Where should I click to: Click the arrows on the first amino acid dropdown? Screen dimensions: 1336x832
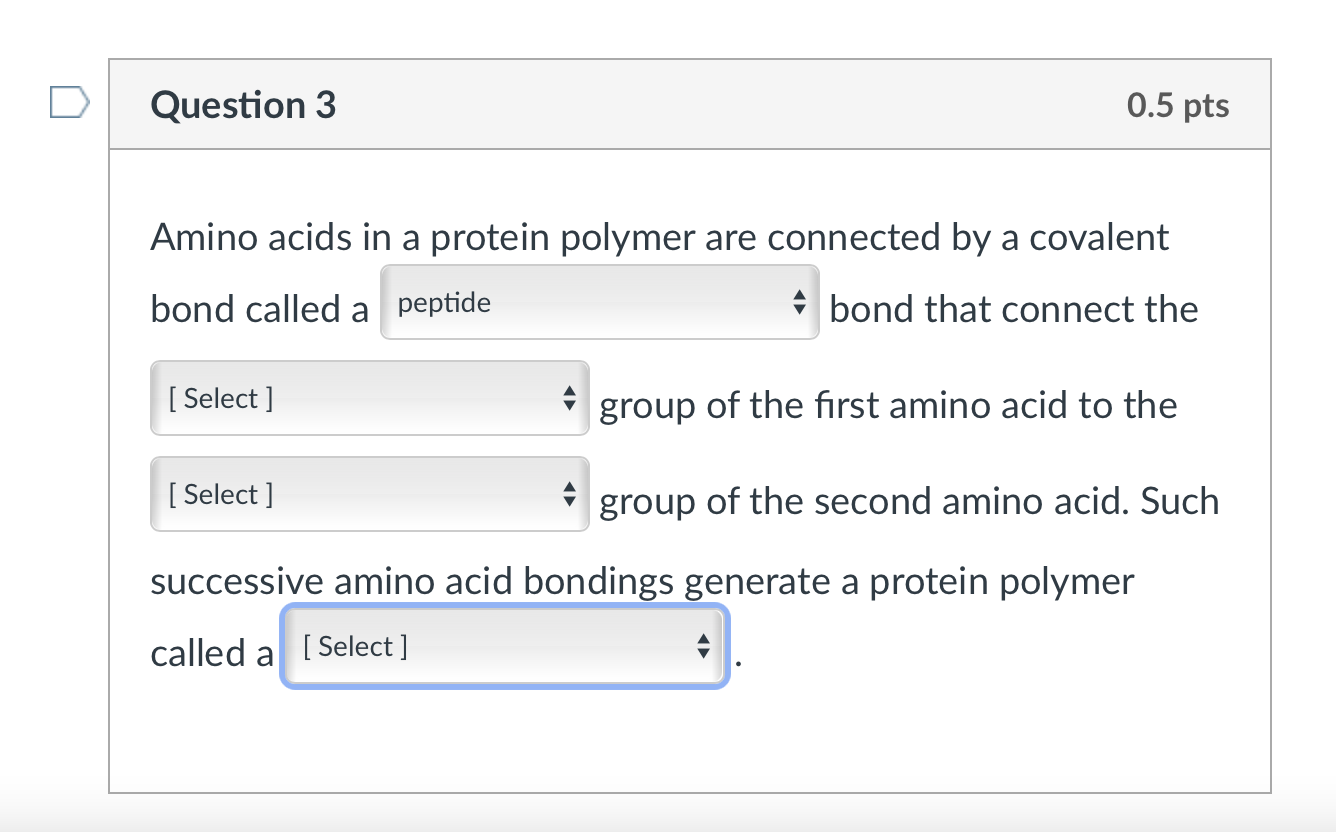point(569,399)
